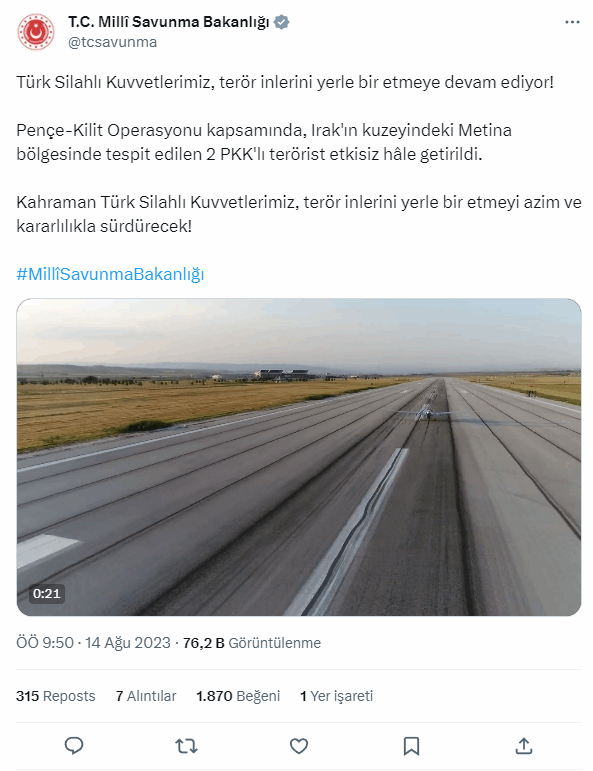Click the drone aircraft in the video thumbnail

(427, 413)
